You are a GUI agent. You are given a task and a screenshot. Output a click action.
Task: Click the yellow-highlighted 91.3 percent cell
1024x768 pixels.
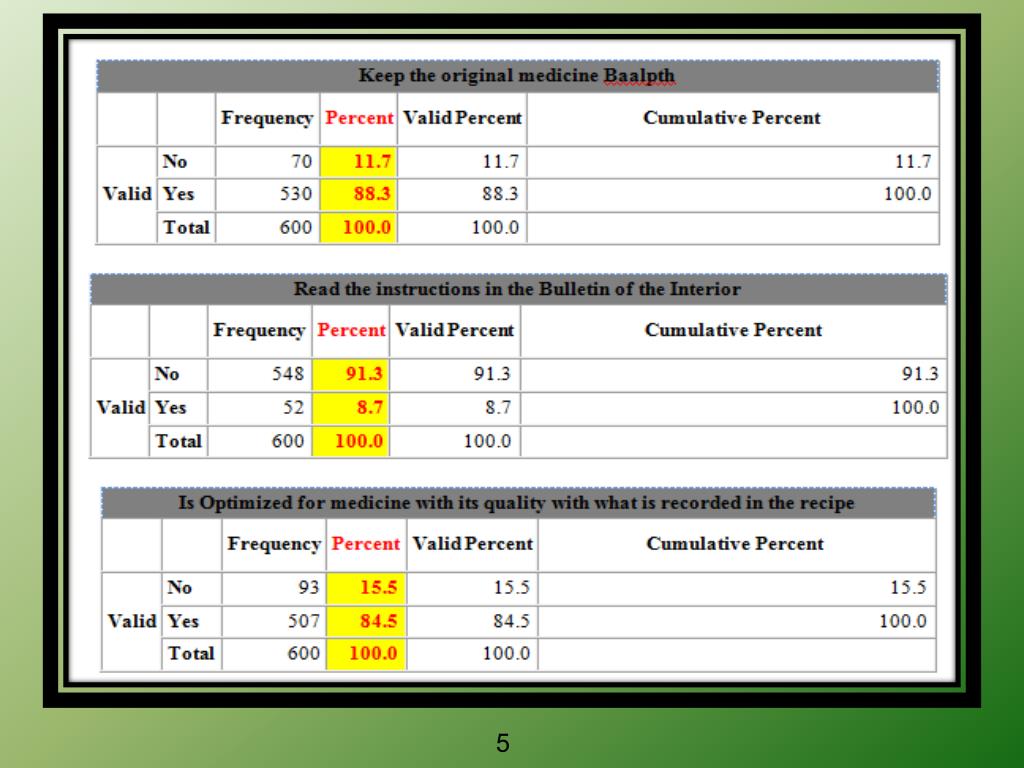click(x=351, y=375)
